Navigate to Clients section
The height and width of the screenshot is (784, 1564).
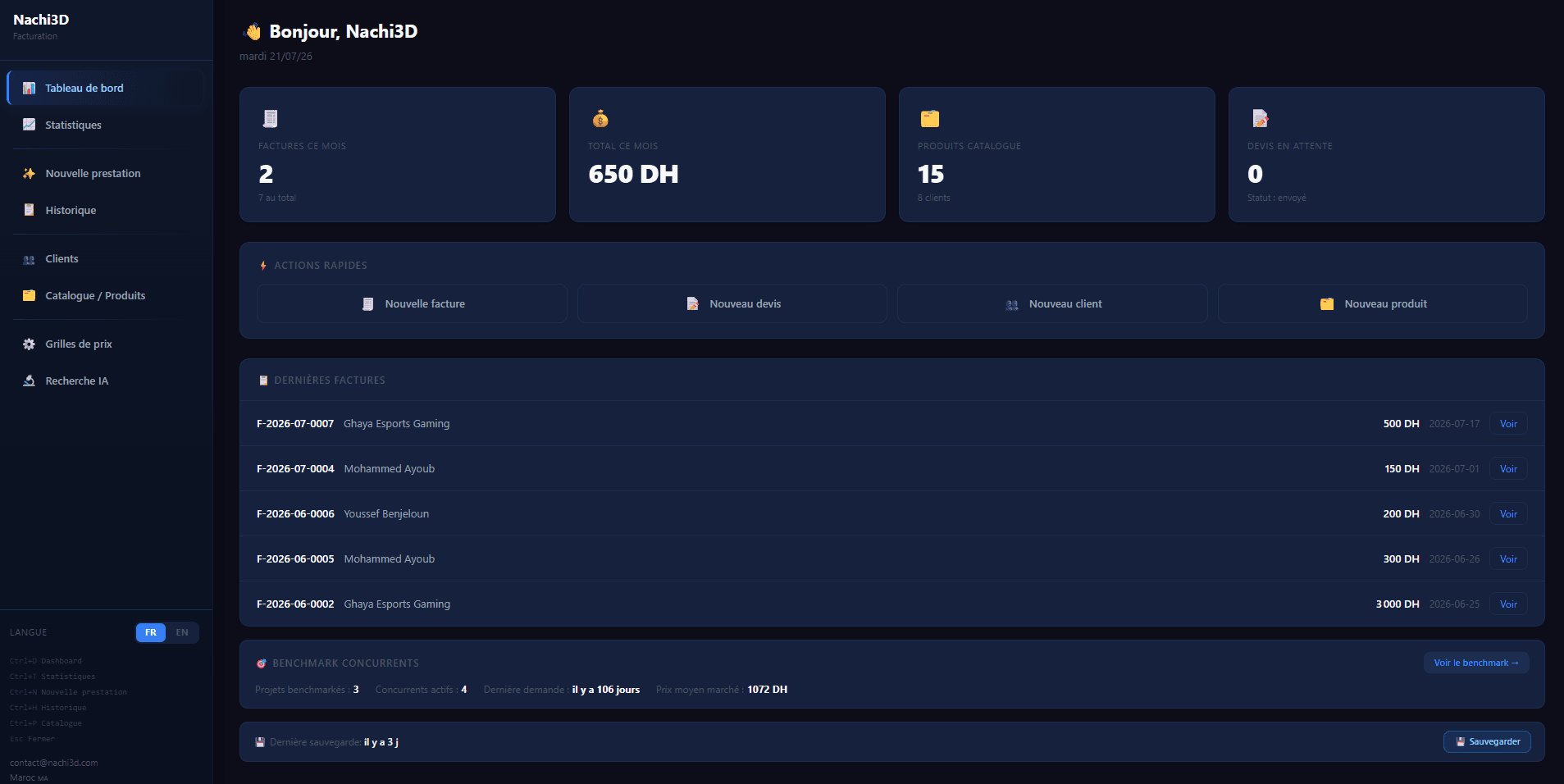click(x=105, y=258)
